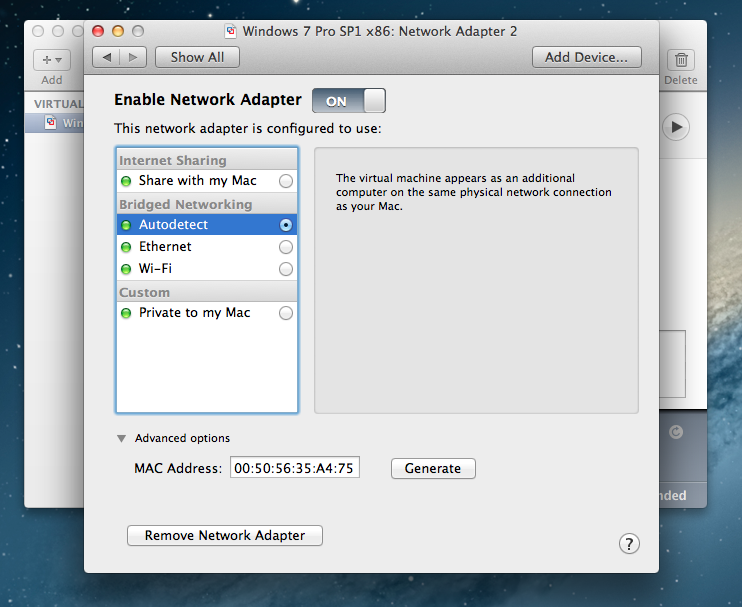The image size is (742, 607).
Task: Select the Share with my Mac radio button
Action: pos(286,181)
